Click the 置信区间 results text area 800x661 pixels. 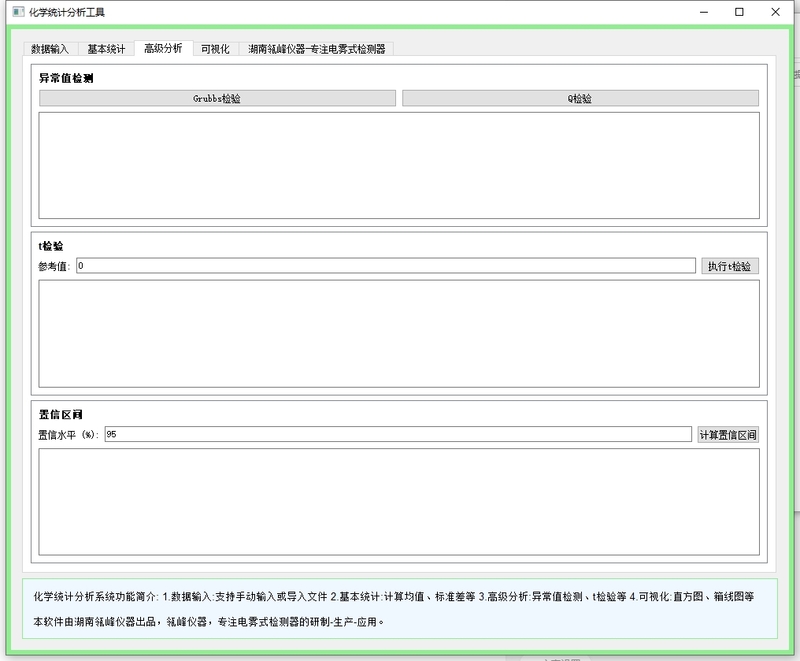click(x=398, y=501)
